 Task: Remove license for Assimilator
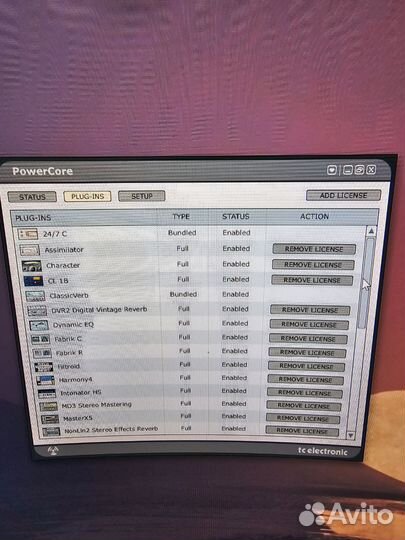[314, 249]
